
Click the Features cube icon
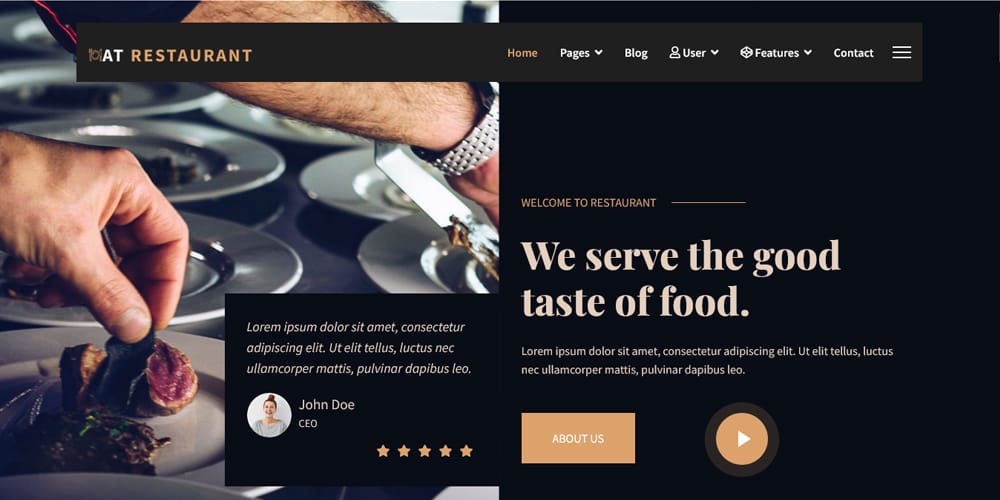tap(746, 52)
